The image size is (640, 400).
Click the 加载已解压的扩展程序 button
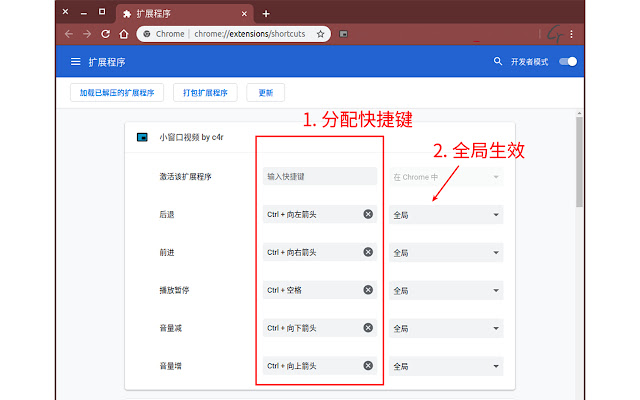coord(118,93)
